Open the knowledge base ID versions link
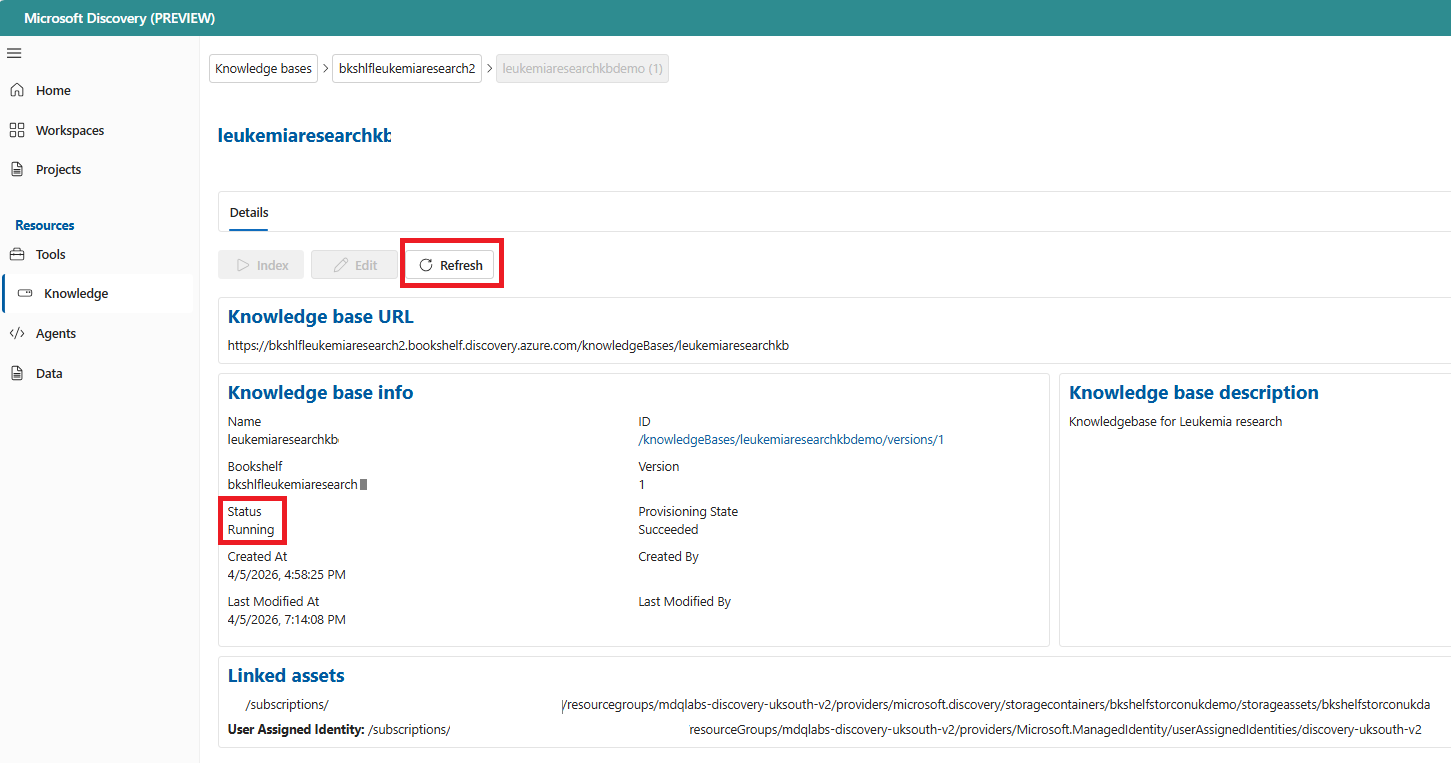Screen dimensions: 1451x763 (791, 439)
